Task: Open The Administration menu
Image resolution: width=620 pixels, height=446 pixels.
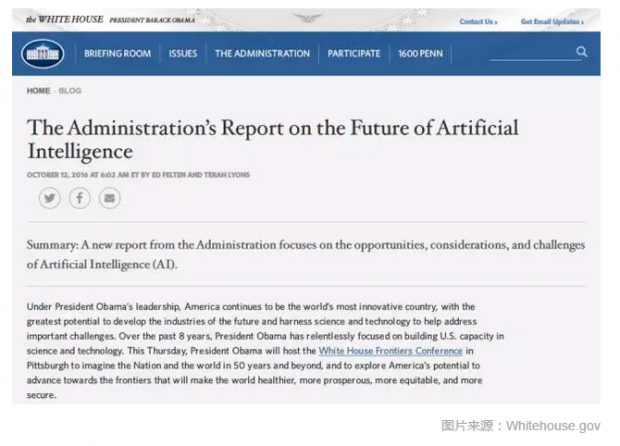Action: pyautogui.click(x=262, y=54)
